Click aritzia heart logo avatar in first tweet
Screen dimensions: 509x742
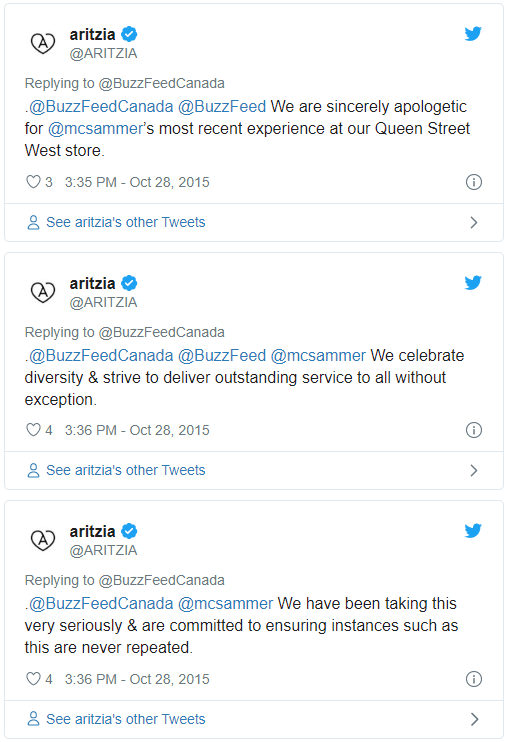[43, 43]
